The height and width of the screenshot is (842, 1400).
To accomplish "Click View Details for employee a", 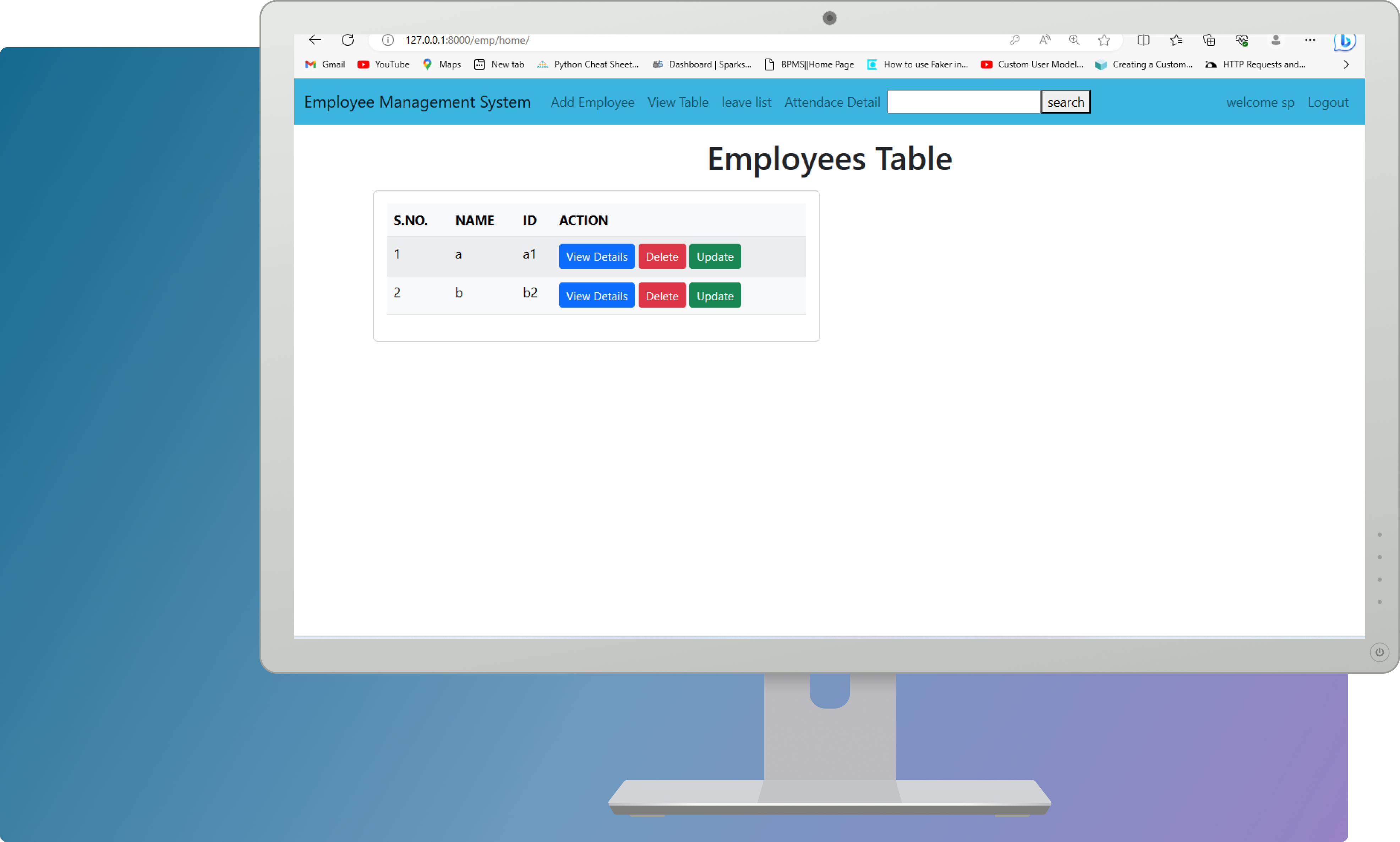I will tap(596, 256).
